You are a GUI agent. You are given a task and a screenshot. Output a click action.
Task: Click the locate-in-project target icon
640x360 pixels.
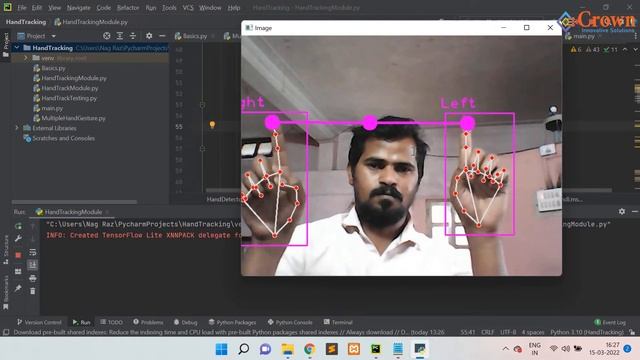coord(107,36)
